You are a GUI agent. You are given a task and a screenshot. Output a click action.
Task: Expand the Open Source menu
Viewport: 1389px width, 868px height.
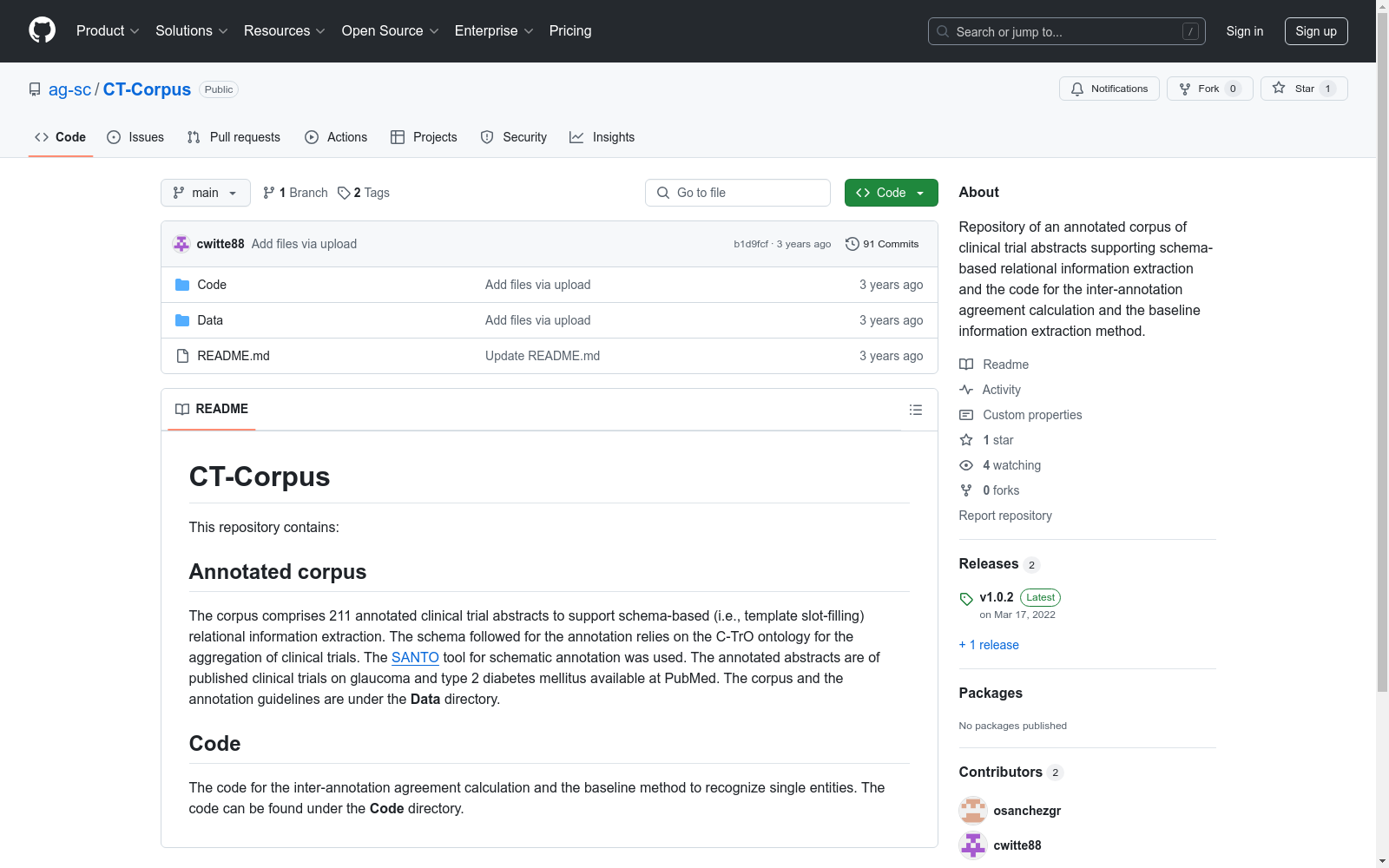coord(391,31)
